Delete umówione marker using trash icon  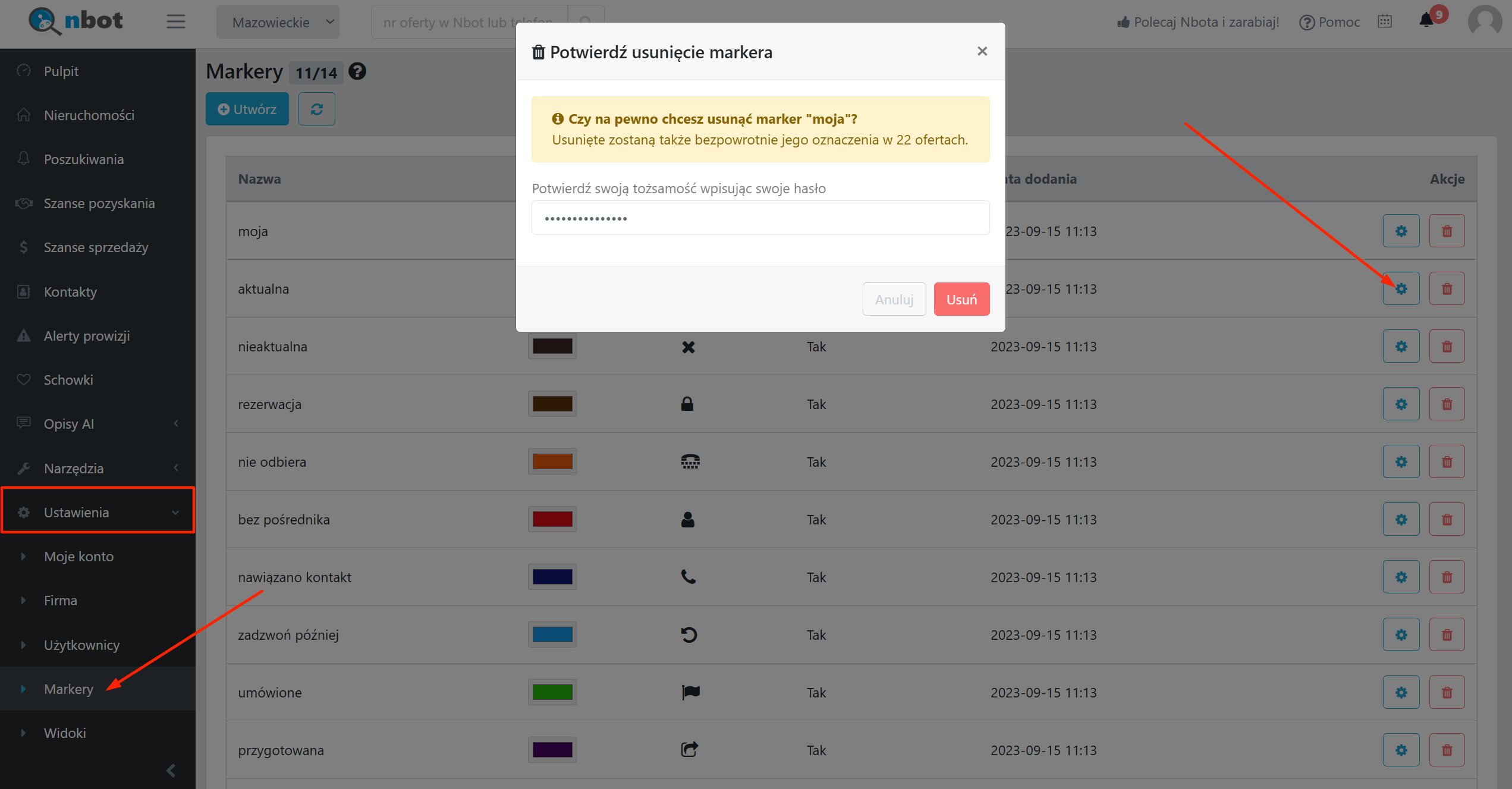pos(1447,693)
